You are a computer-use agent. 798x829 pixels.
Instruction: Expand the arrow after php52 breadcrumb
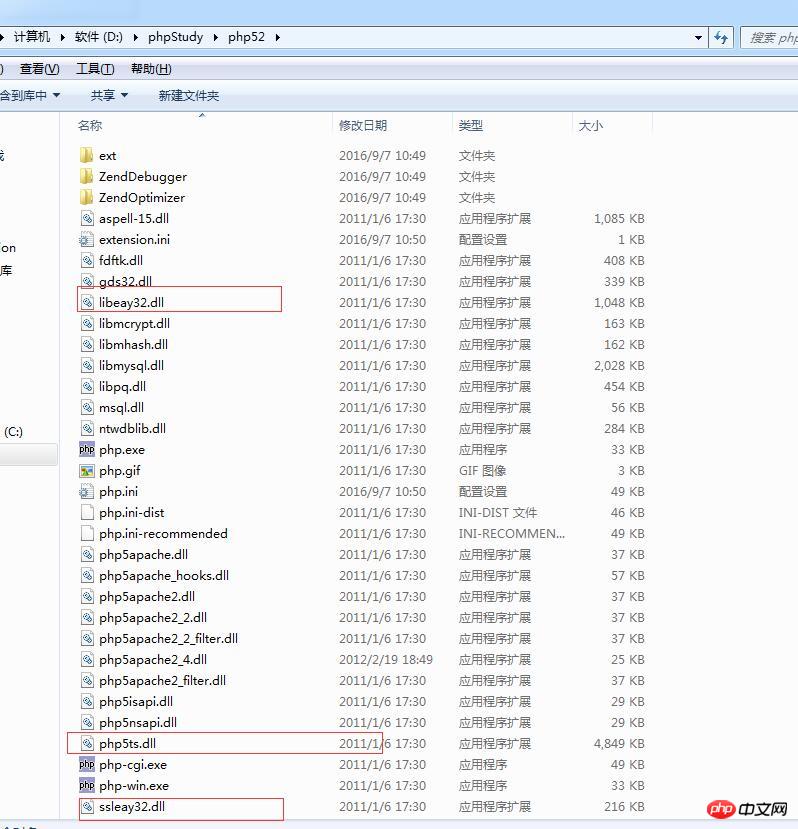coord(278,37)
